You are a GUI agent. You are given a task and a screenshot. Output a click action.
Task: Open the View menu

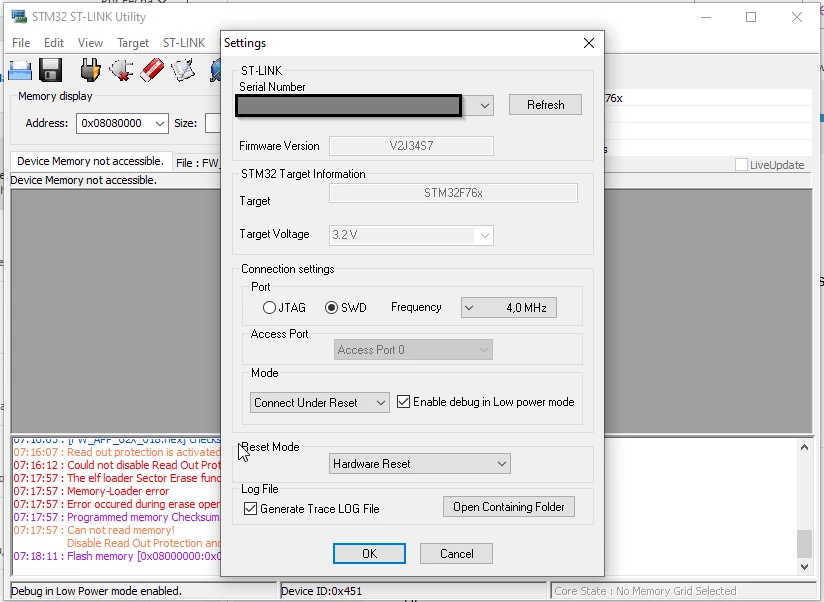click(x=90, y=43)
